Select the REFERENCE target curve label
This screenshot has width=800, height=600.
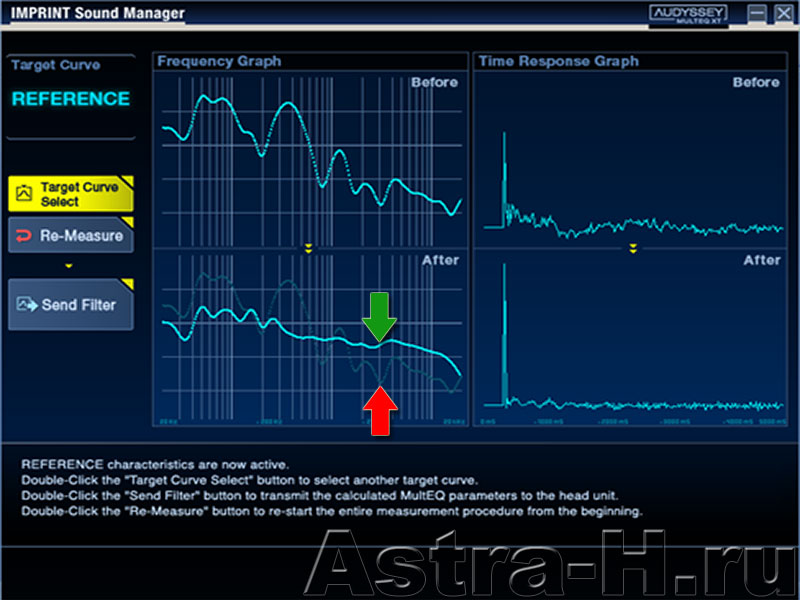(71, 98)
